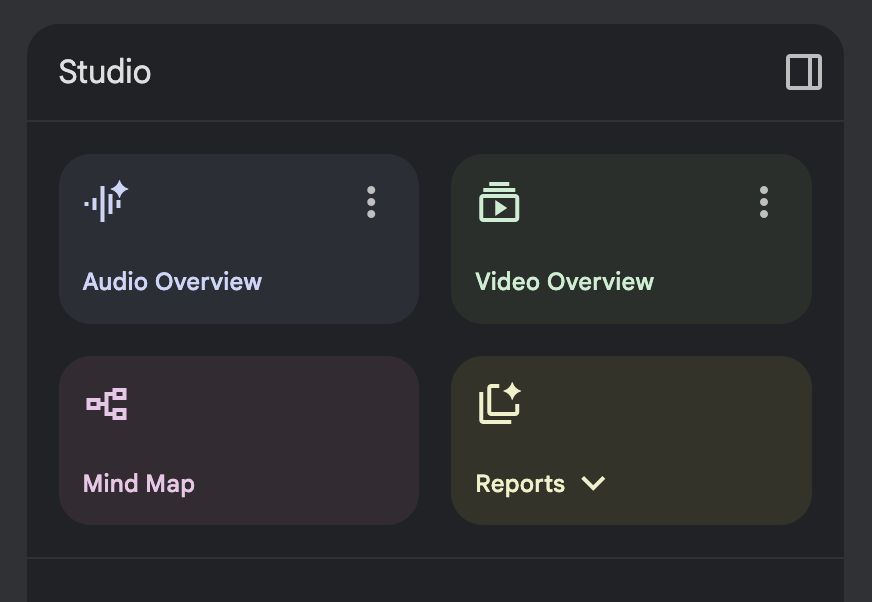Click the Audio Overview waveform sparkle icon
The image size is (872, 602).
pos(106,201)
